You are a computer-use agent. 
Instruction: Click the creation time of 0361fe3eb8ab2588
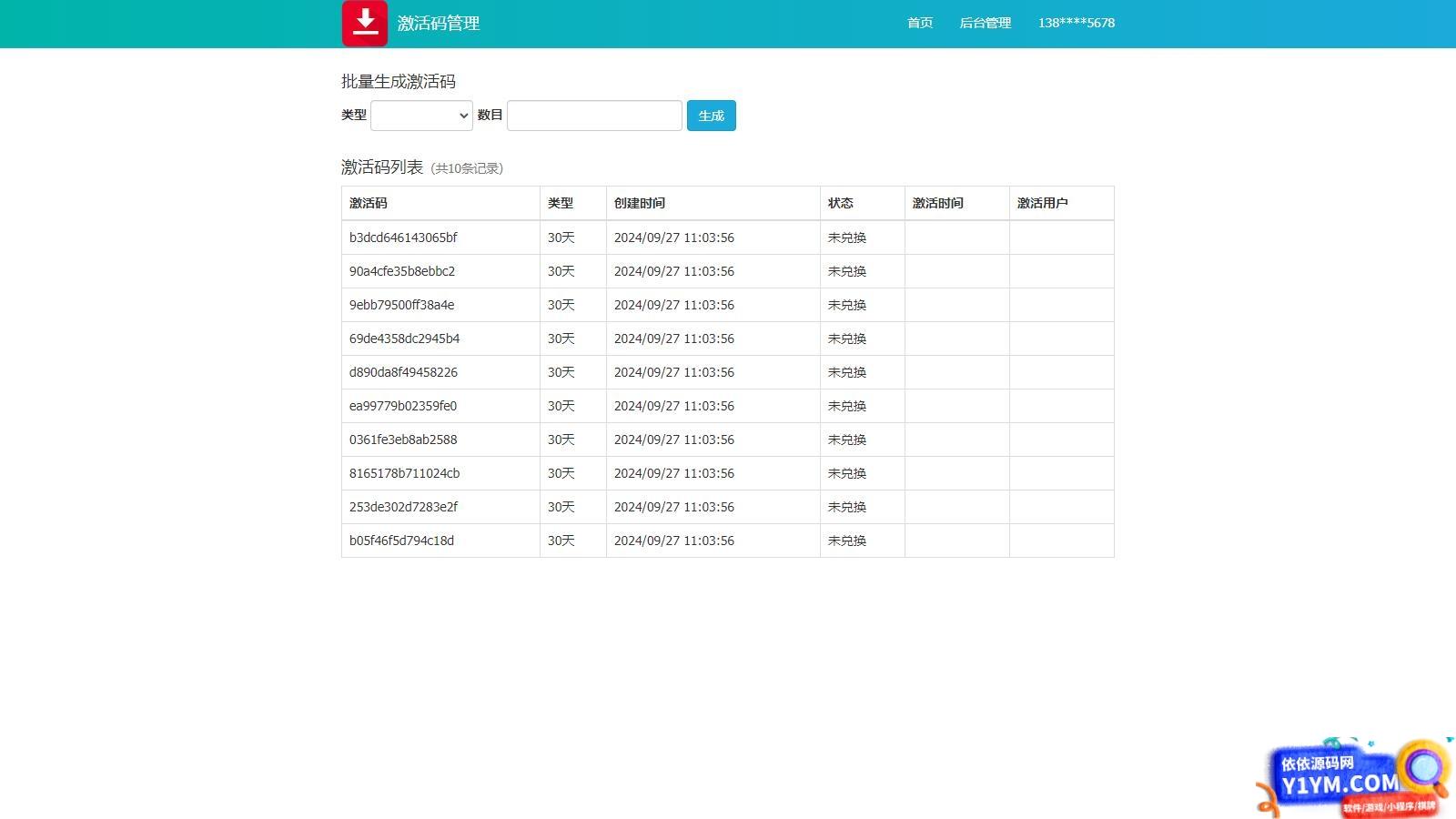[x=674, y=440]
